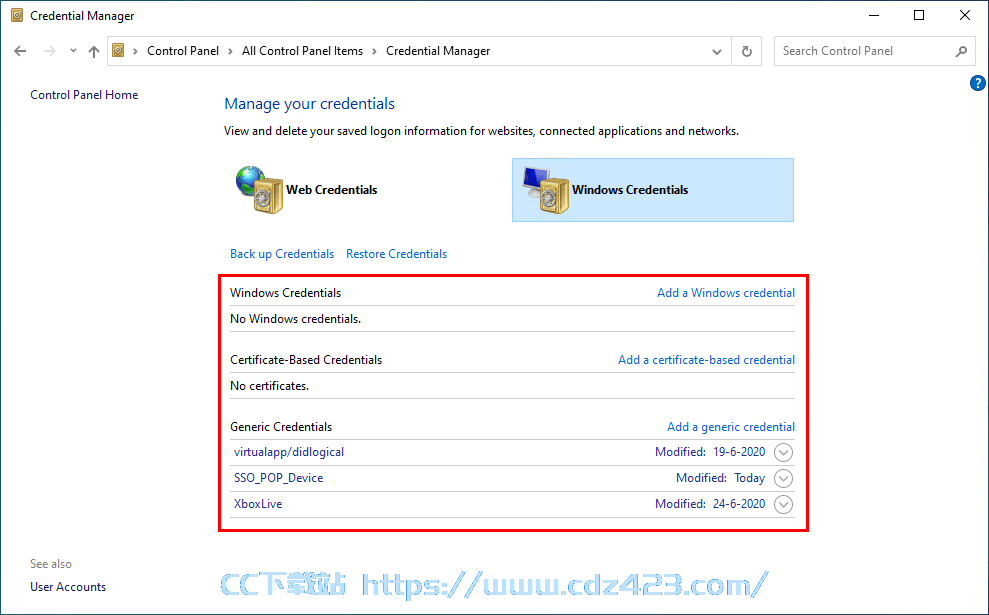The height and width of the screenshot is (615, 989).
Task: Click the Modified Today text
Action: click(x=720, y=478)
